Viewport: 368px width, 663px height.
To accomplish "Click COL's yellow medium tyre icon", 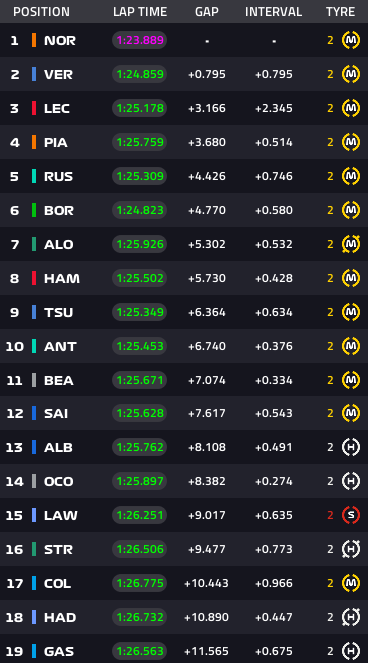I will [x=351, y=583].
